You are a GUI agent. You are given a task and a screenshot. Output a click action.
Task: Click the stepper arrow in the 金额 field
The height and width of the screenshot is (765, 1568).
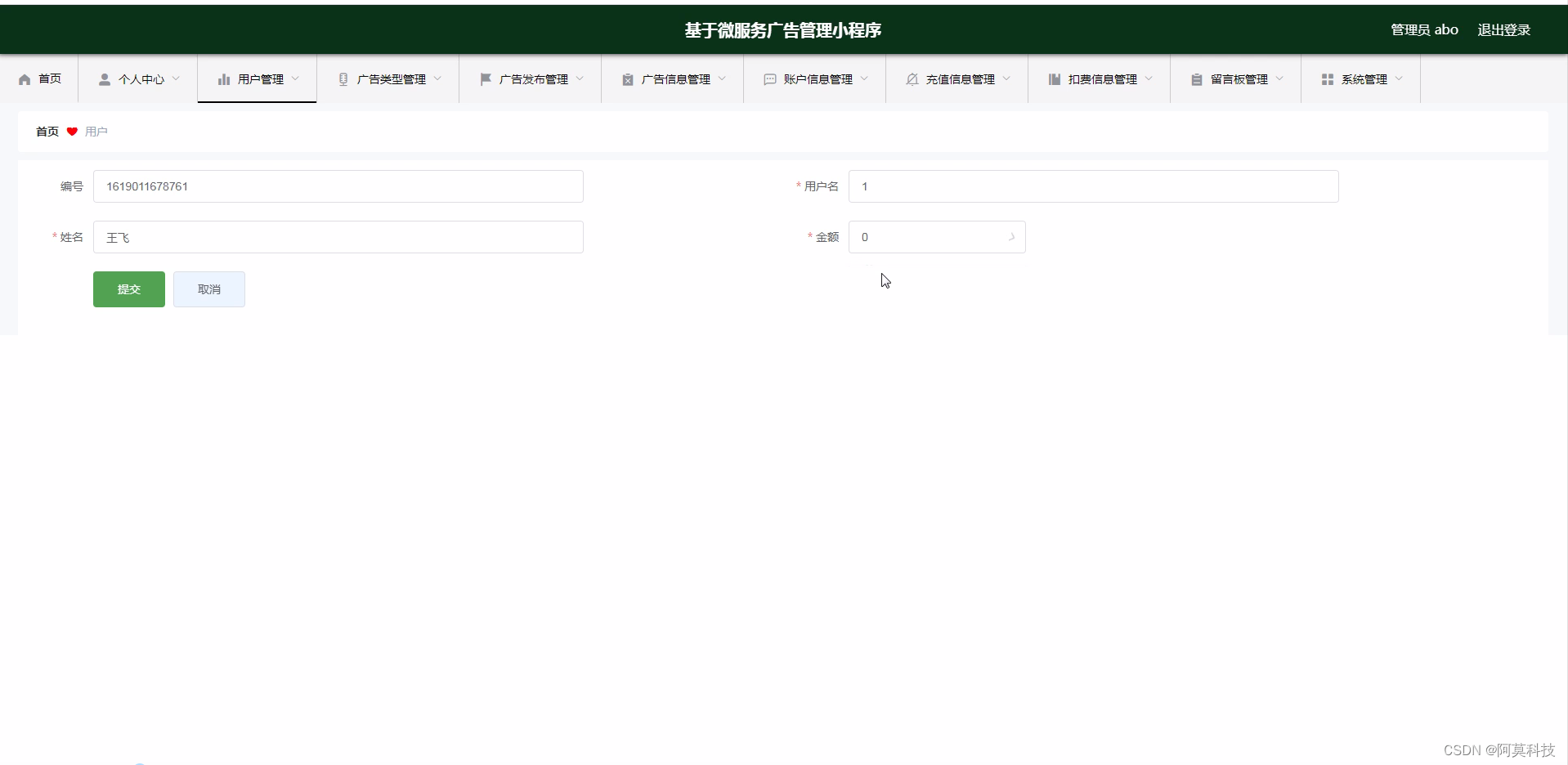click(x=1011, y=236)
